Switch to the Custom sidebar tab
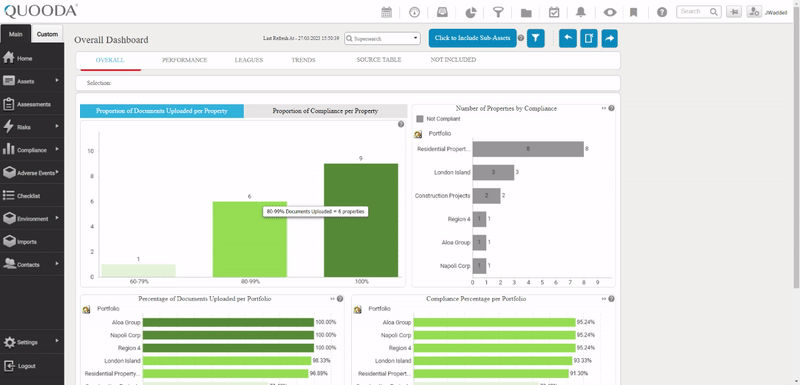The image size is (800, 385). click(x=47, y=34)
